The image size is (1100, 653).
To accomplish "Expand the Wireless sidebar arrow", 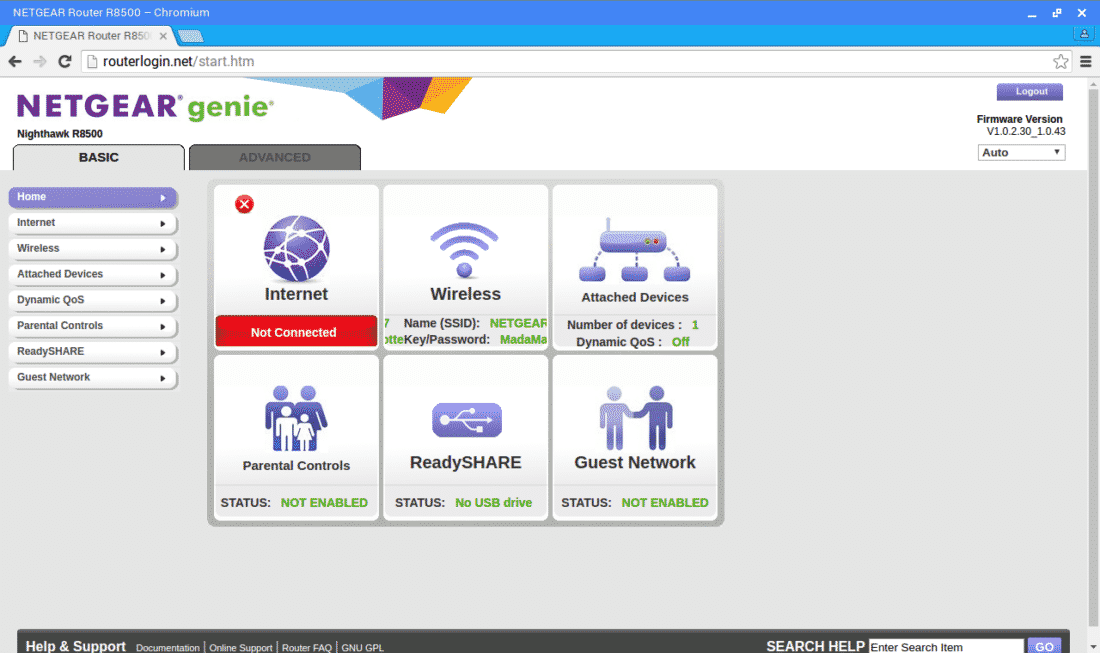I will [163, 249].
